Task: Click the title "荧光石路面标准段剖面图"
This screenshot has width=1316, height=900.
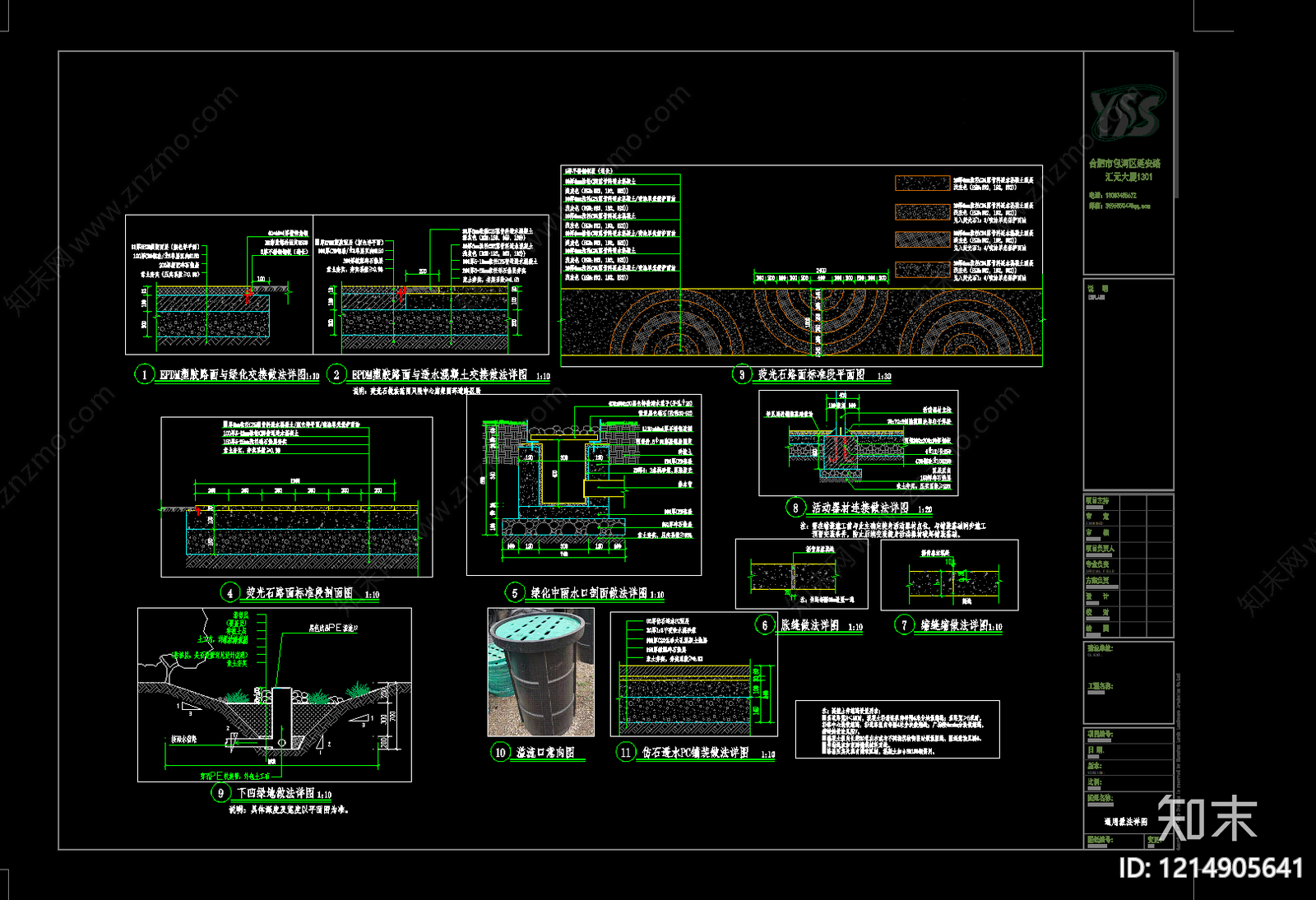Action: [299, 592]
